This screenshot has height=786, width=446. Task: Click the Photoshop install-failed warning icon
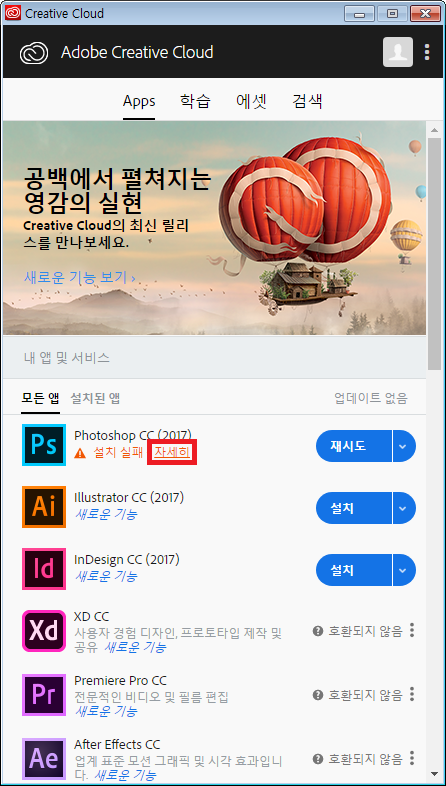pyautogui.click(x=80, y=454)
